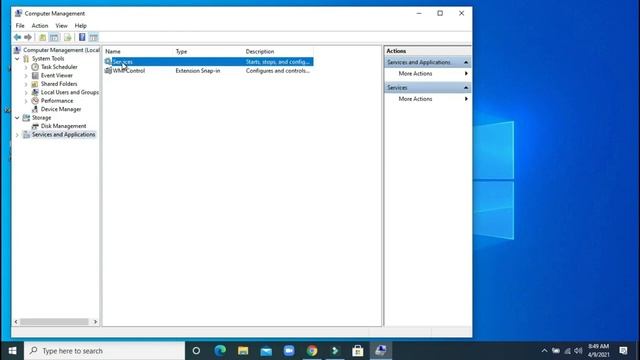Expand the Task Scheduler tree node

point(26,67)
